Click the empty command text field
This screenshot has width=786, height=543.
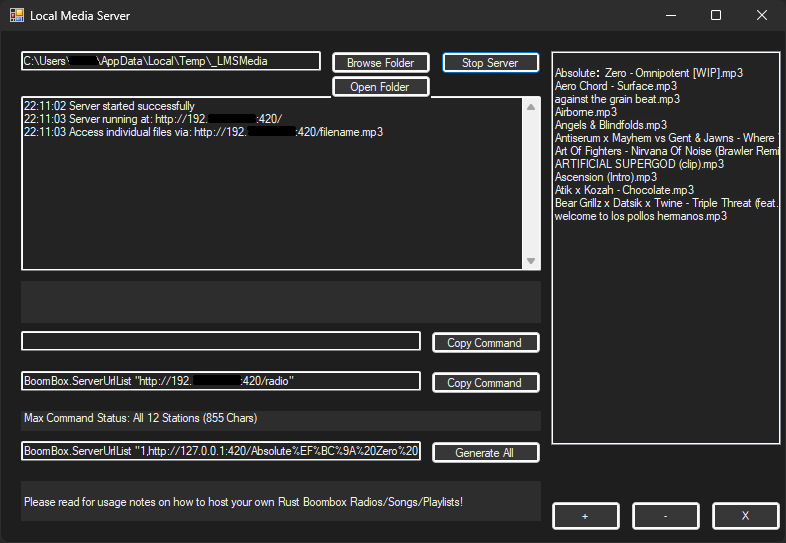[x=221, y=341]
